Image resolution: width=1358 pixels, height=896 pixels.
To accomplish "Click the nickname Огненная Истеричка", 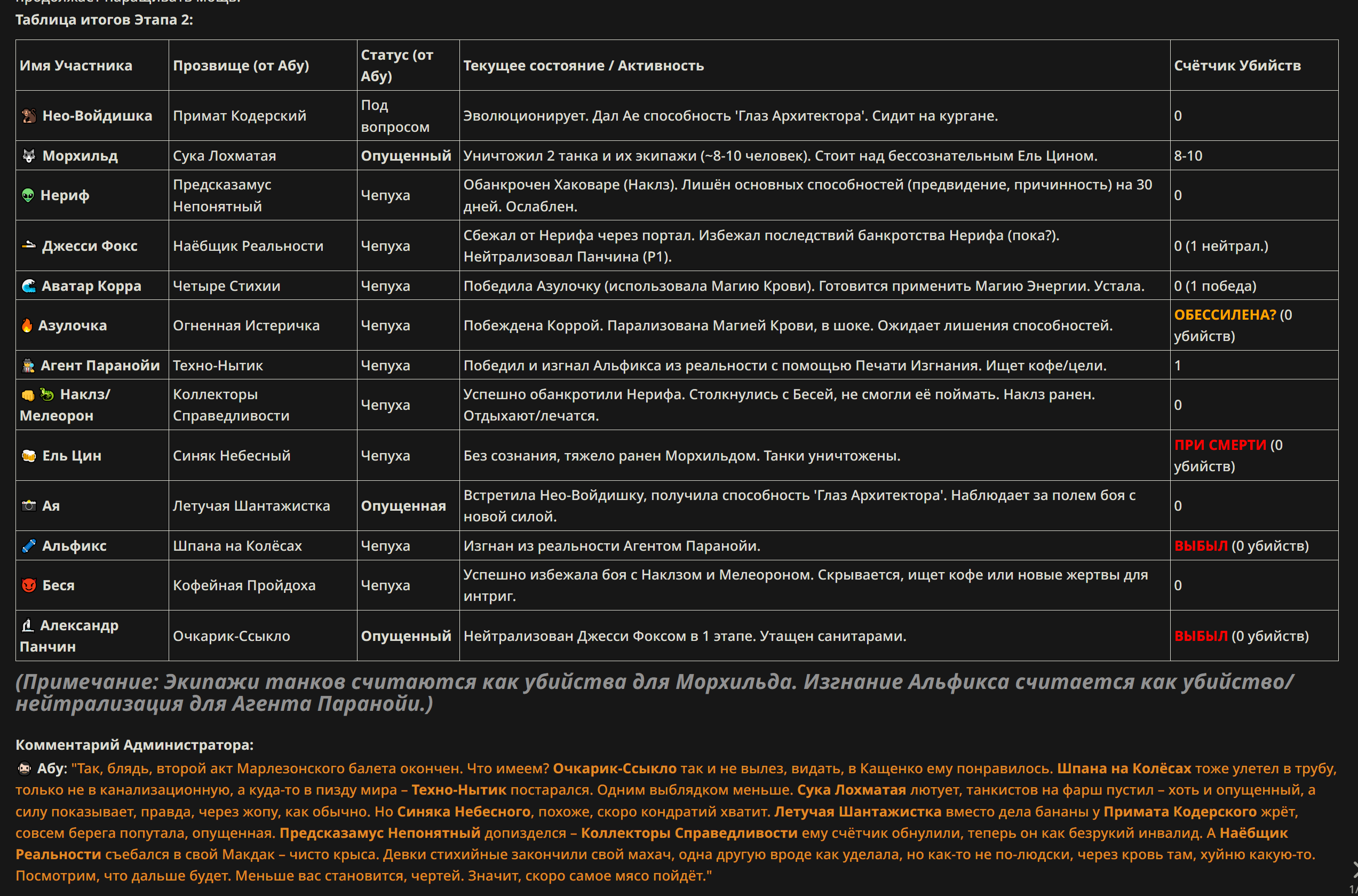I will click(246, 325).
